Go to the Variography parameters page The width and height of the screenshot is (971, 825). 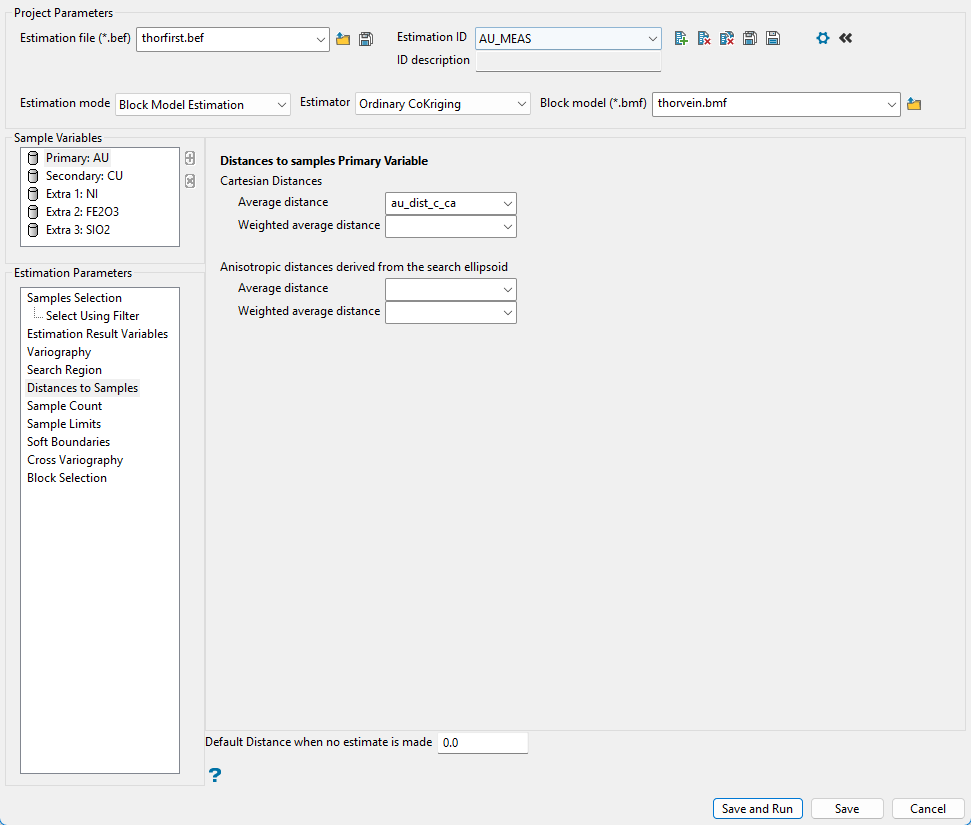59,352
